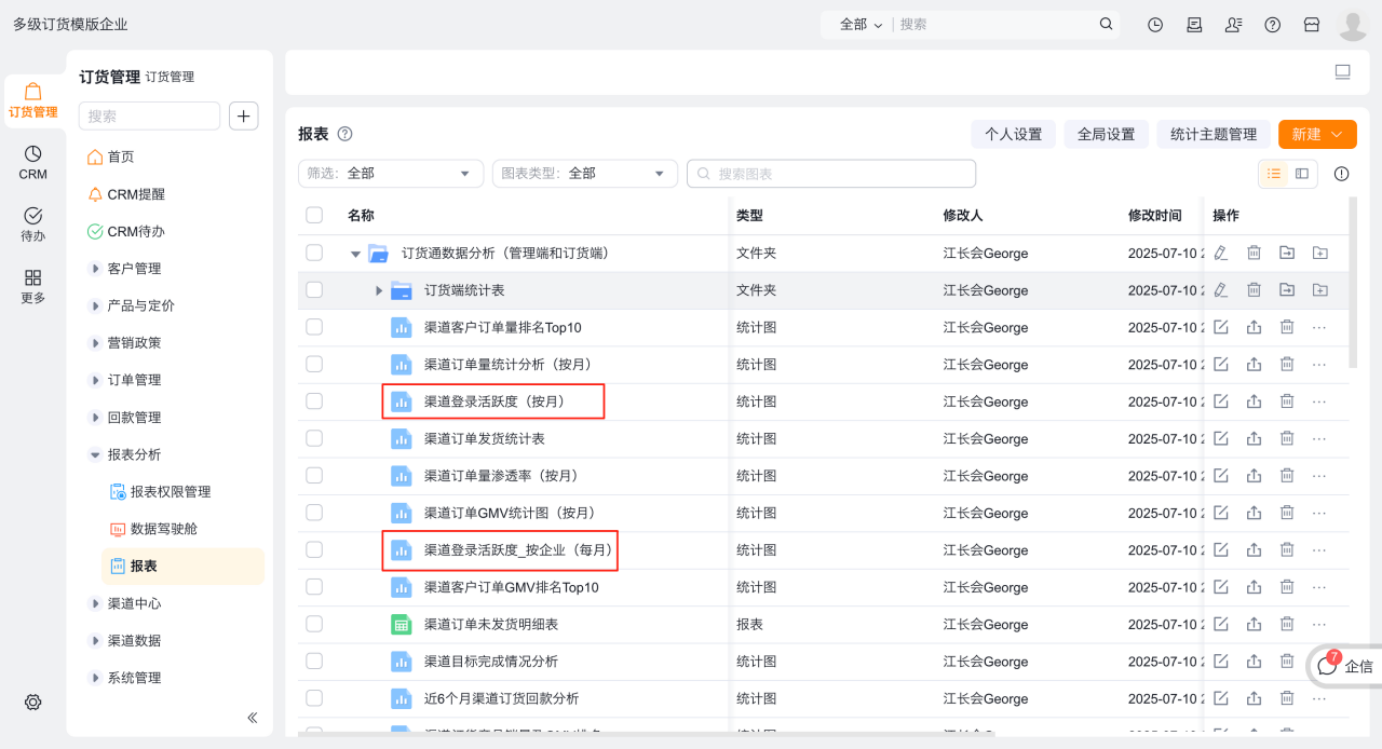
Task: Open the store icon in the top bar
Action: pos(1311,25)
